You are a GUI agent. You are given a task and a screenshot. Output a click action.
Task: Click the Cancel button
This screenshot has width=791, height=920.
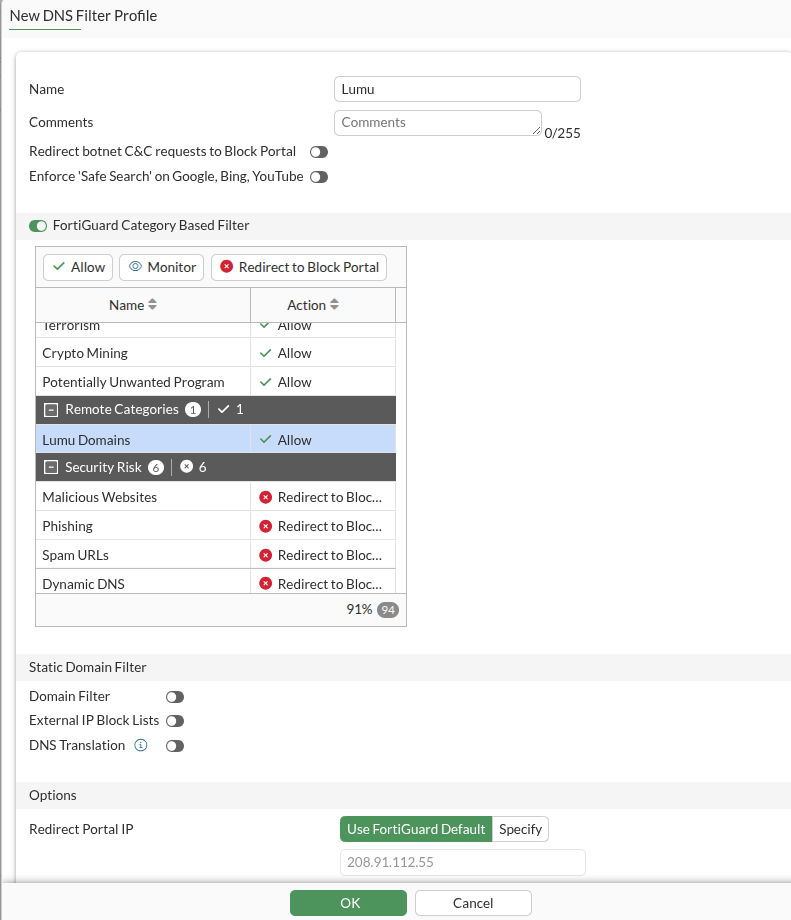pyautogui.click(x=473, y=903)
